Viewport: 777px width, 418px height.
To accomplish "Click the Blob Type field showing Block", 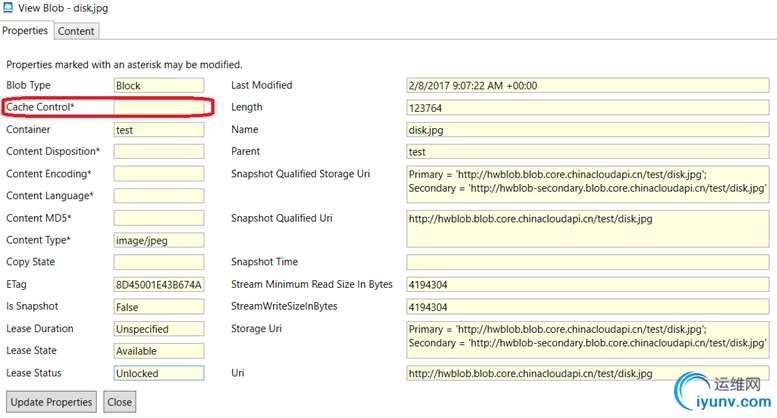I will [x=158, y=86].
